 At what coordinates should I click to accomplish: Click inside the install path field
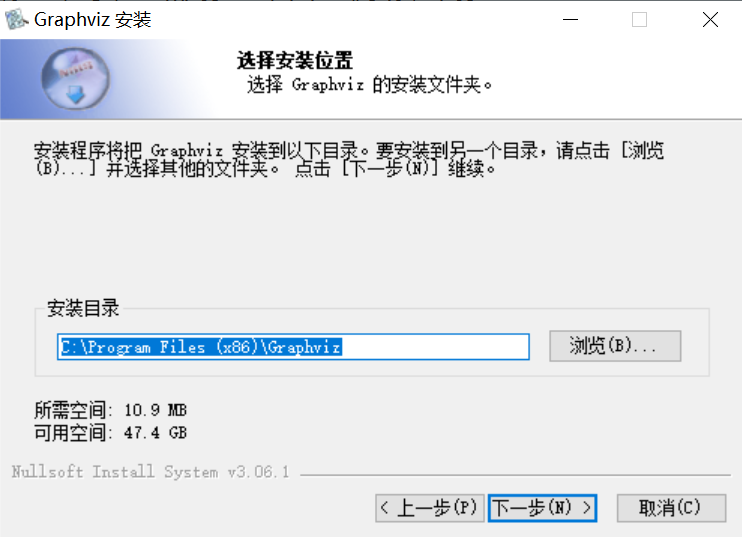(x=293, y=347)
